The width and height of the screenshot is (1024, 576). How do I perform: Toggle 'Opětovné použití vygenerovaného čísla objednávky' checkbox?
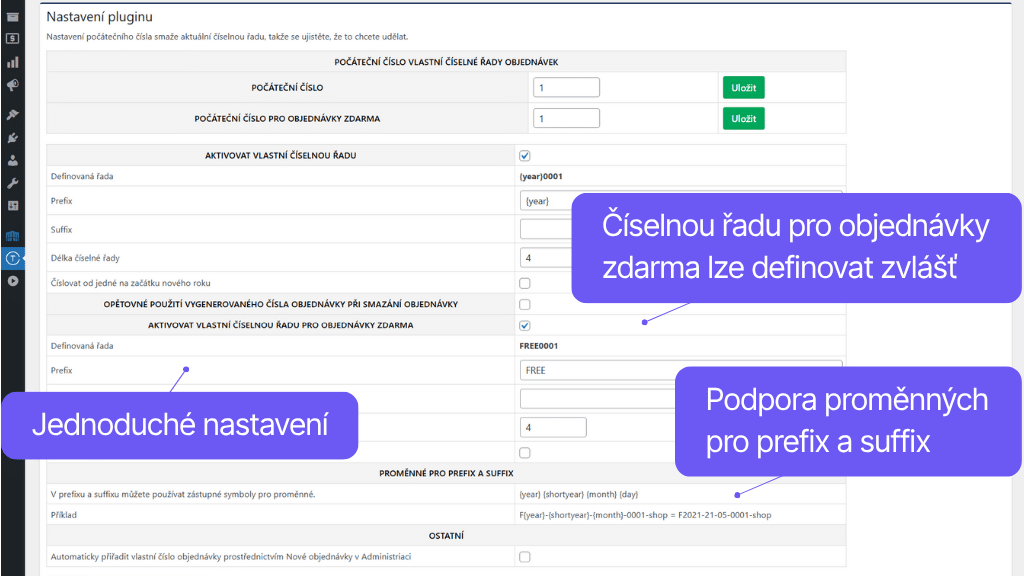[x=525, y=304]
